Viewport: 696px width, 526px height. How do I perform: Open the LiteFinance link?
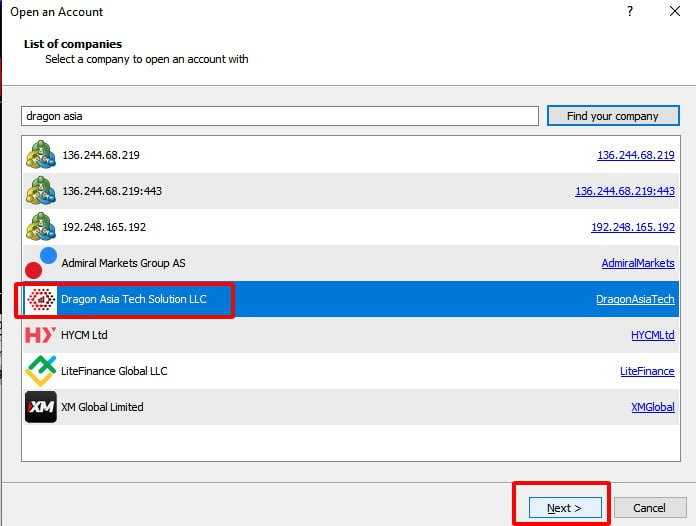tap(647, 371)
